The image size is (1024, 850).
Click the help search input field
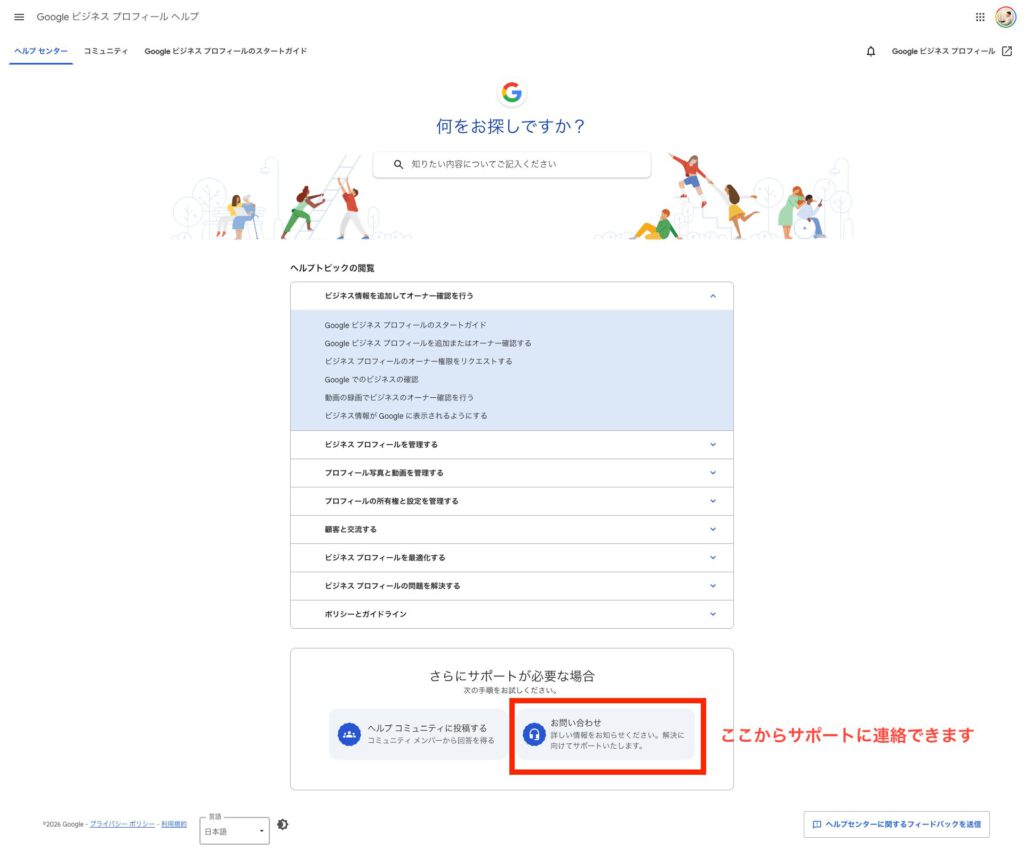click(520, 164)
